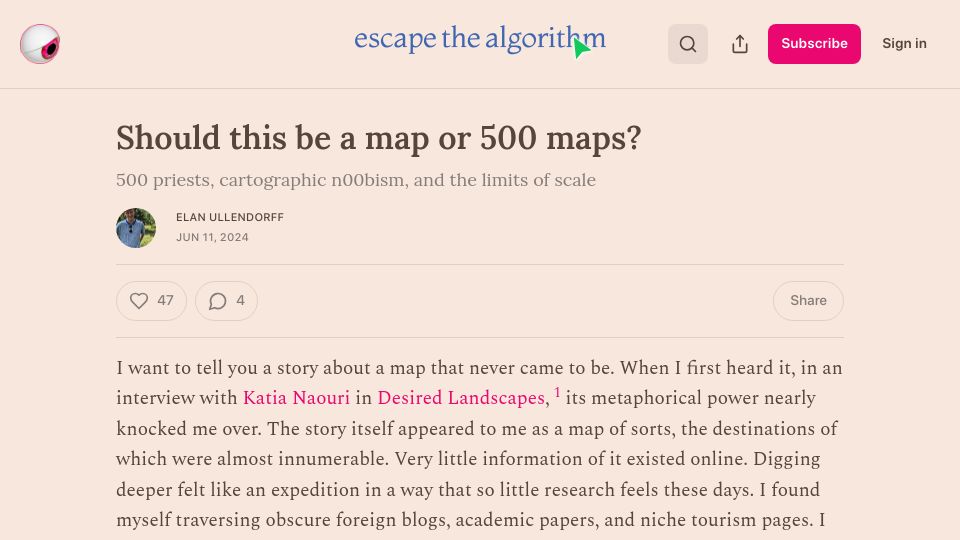
Task: Click the eyeball publication logo
Action: click(x=40, y=44)
